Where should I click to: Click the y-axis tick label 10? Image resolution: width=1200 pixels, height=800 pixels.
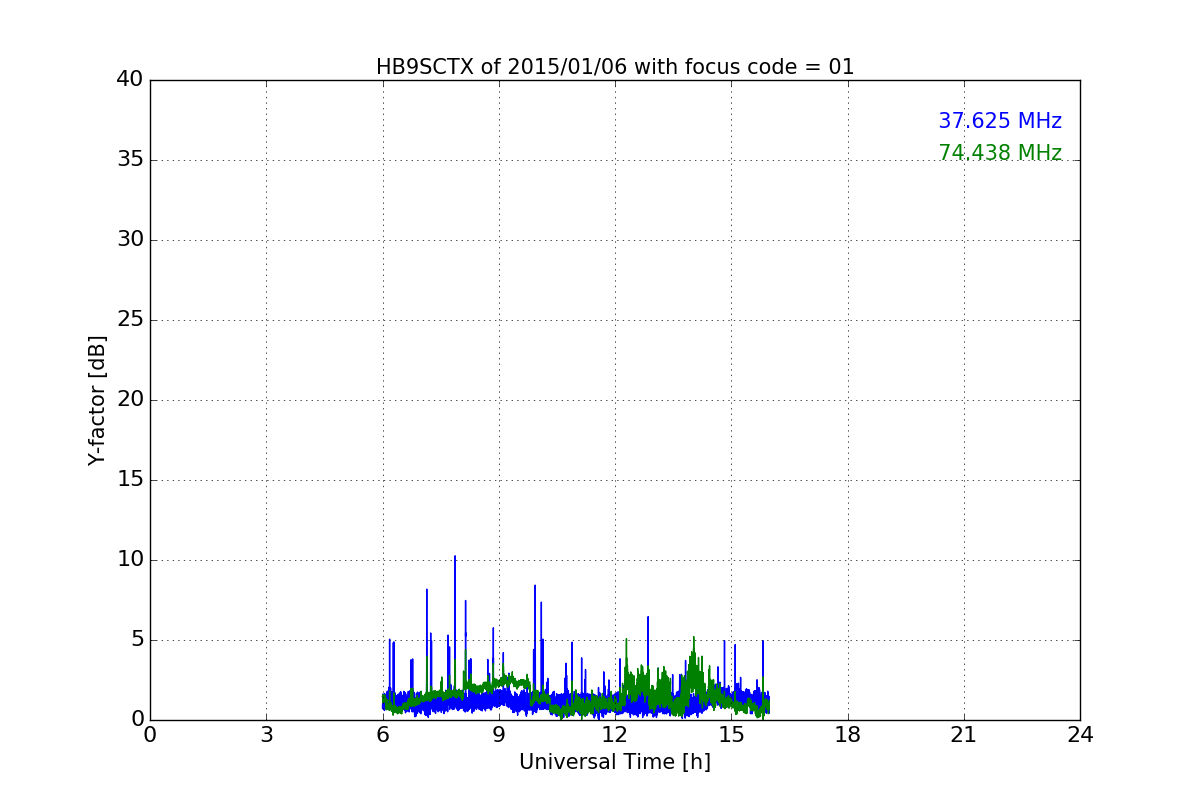(x=130, y=560)
